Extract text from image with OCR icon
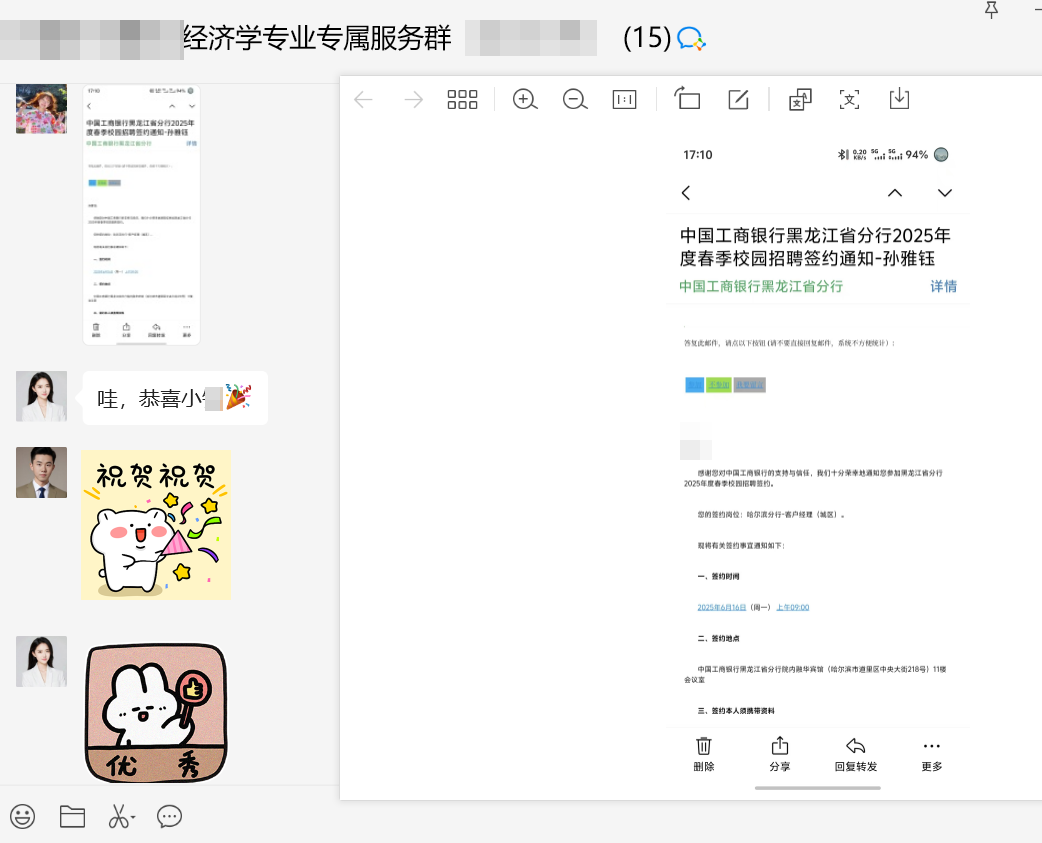 (849, 99)
